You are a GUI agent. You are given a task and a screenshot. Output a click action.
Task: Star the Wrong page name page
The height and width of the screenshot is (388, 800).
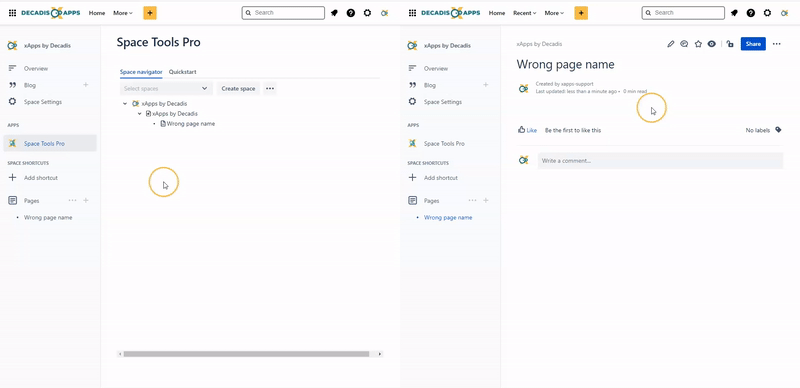coord(698,44)
